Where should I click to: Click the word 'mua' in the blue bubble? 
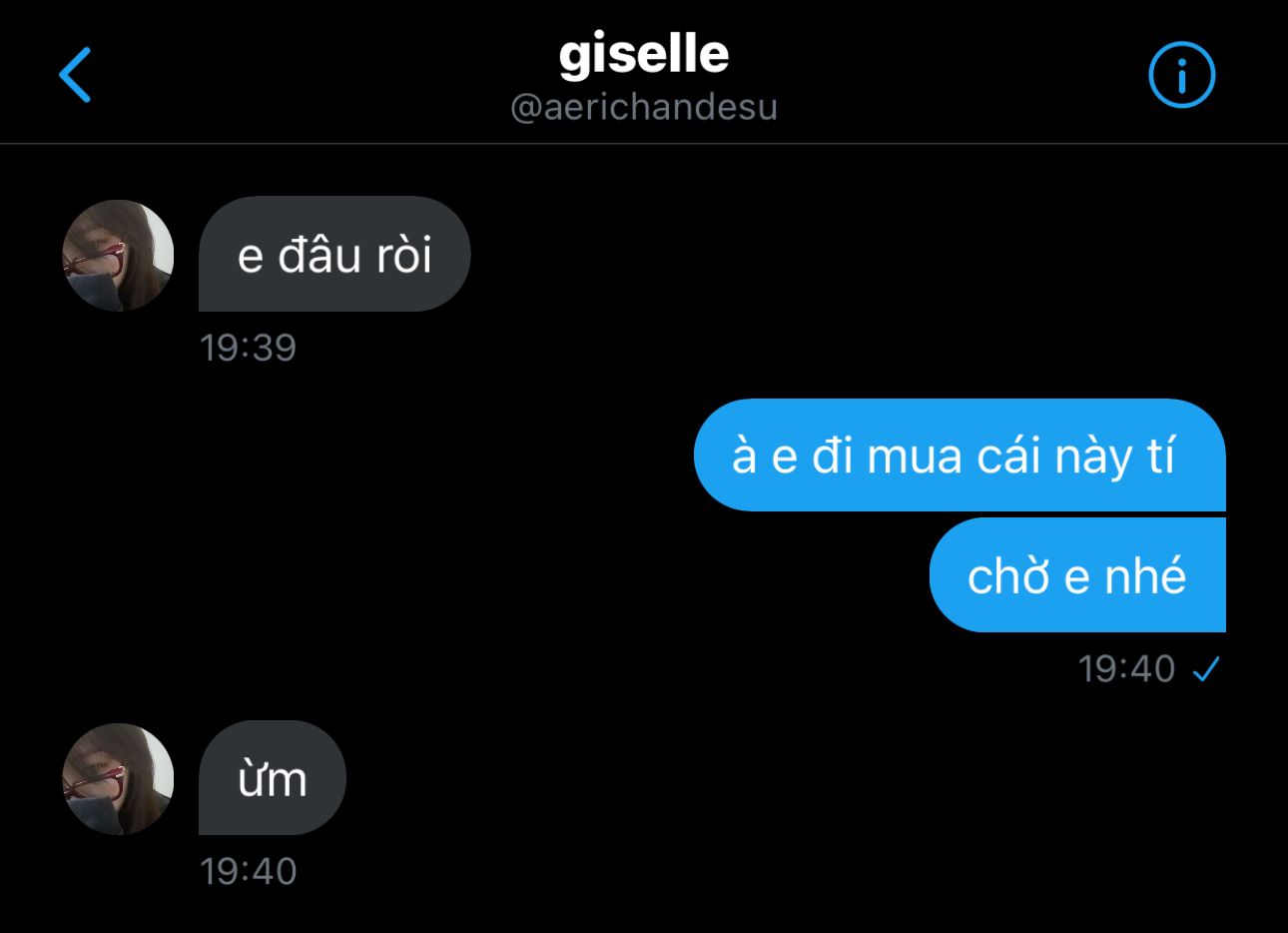pyautogui.click(x=914, y=459)
